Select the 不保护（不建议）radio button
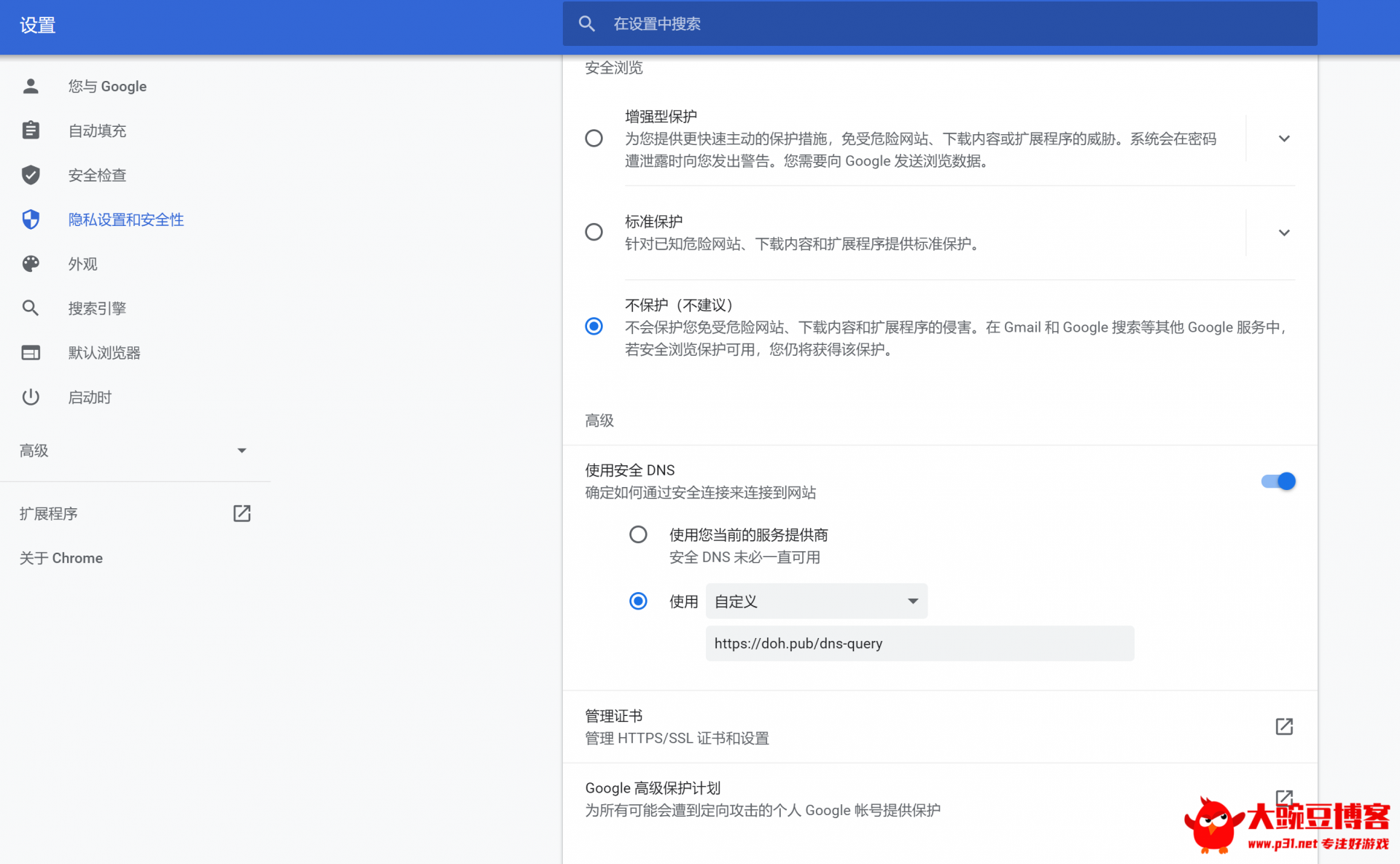Image resolution: width=1400 pixels, height=864 pixels. [x=594, y=327]
